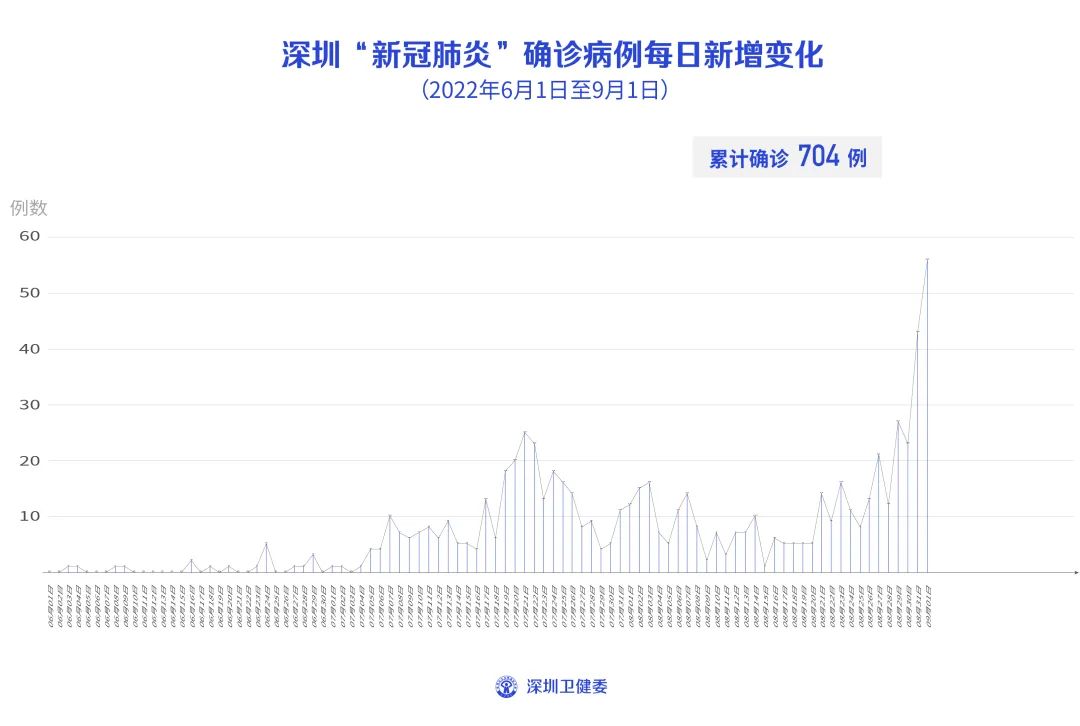
Task: Click the 深圳卫健委 footer text
Action: pos(566,687)
